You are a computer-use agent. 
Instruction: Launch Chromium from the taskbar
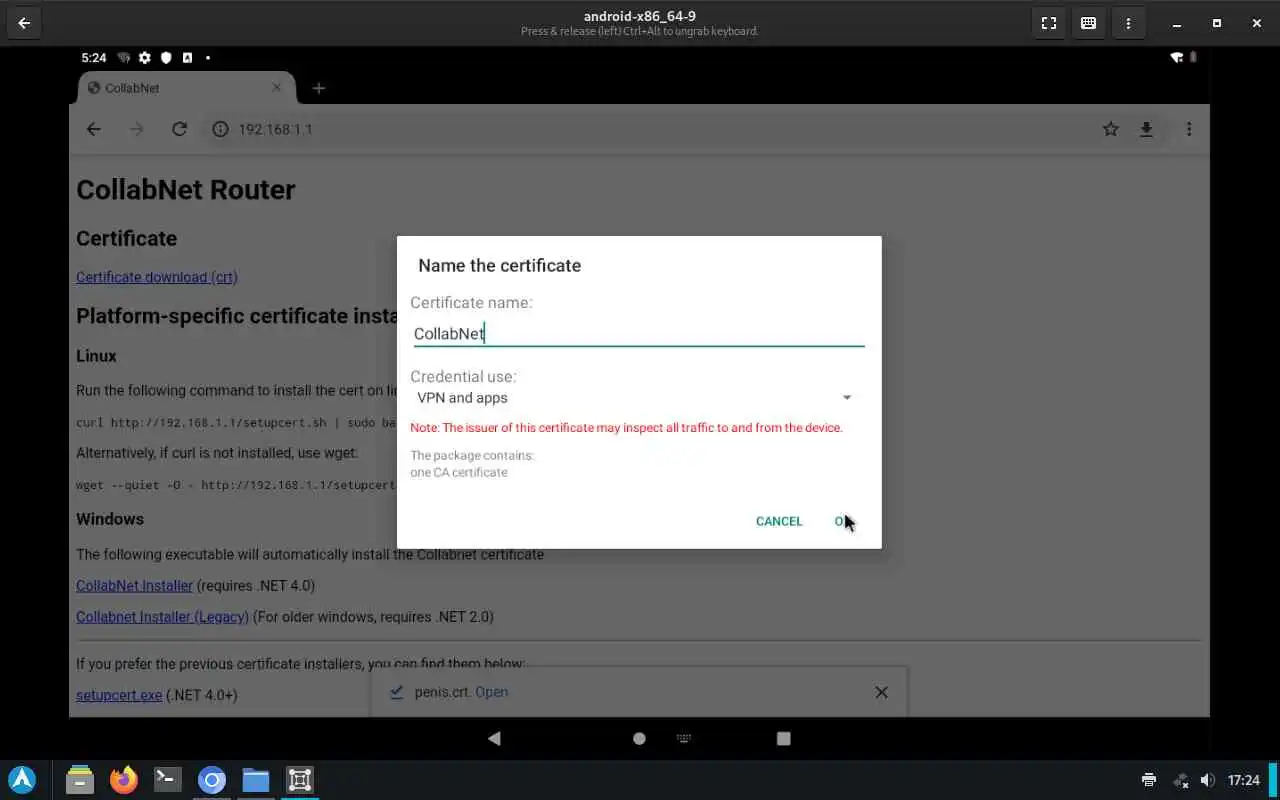212,780
